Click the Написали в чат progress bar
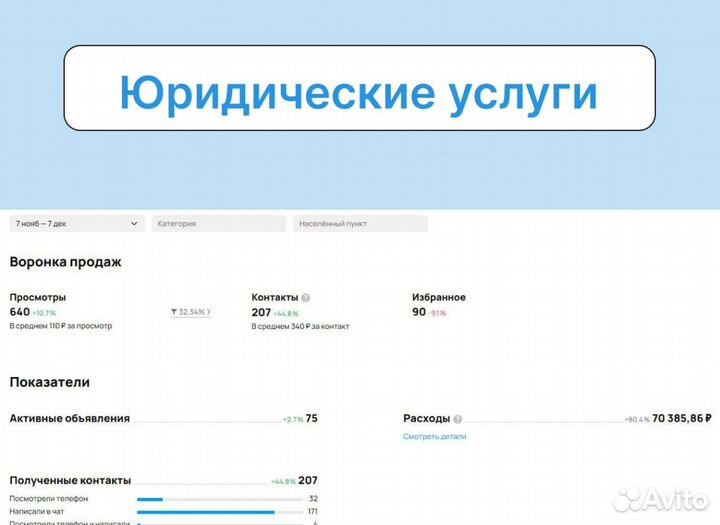This screenshot has width=720, height=525. [219, 512]
